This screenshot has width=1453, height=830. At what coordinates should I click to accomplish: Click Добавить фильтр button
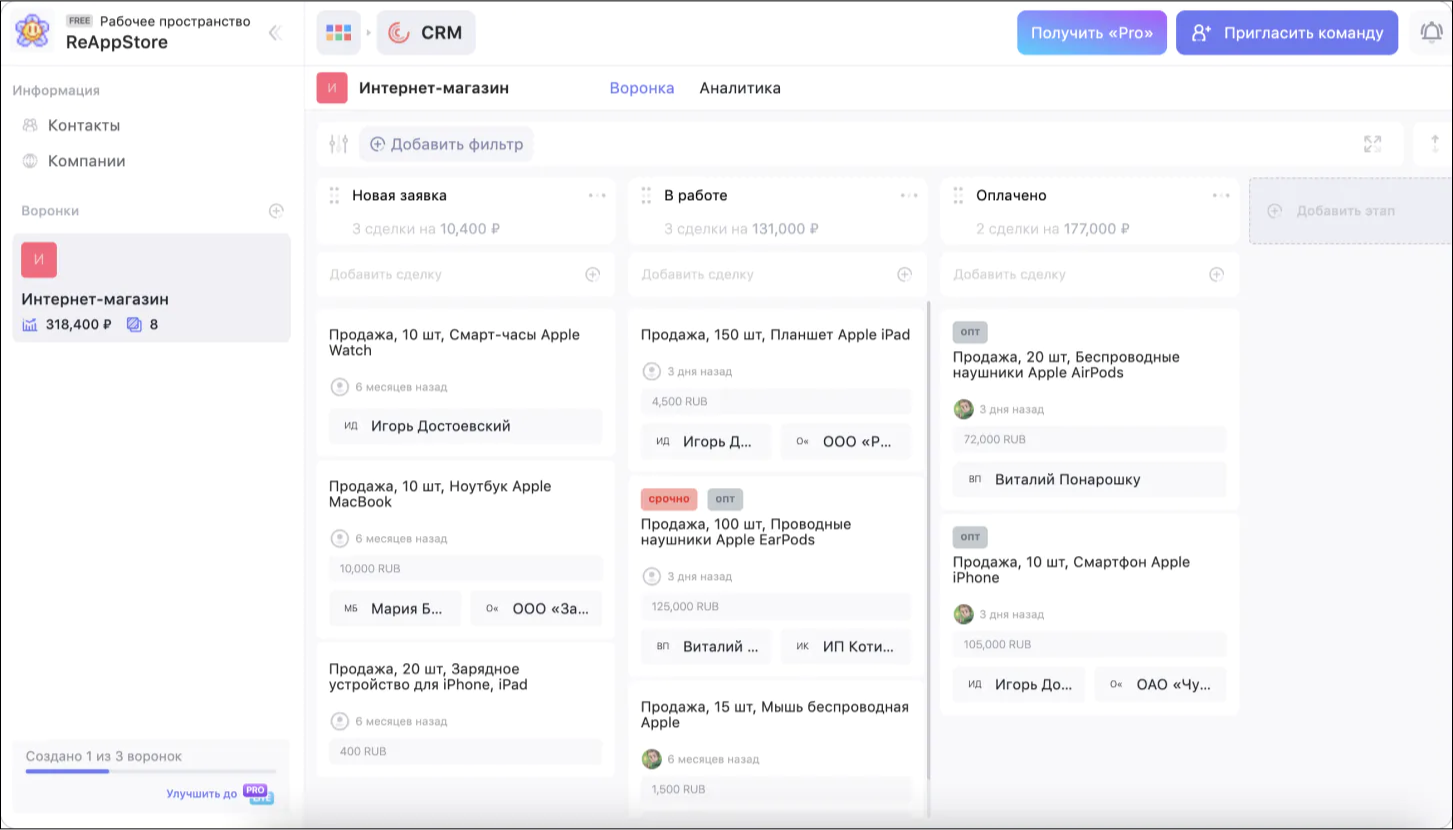pos(446,144)
